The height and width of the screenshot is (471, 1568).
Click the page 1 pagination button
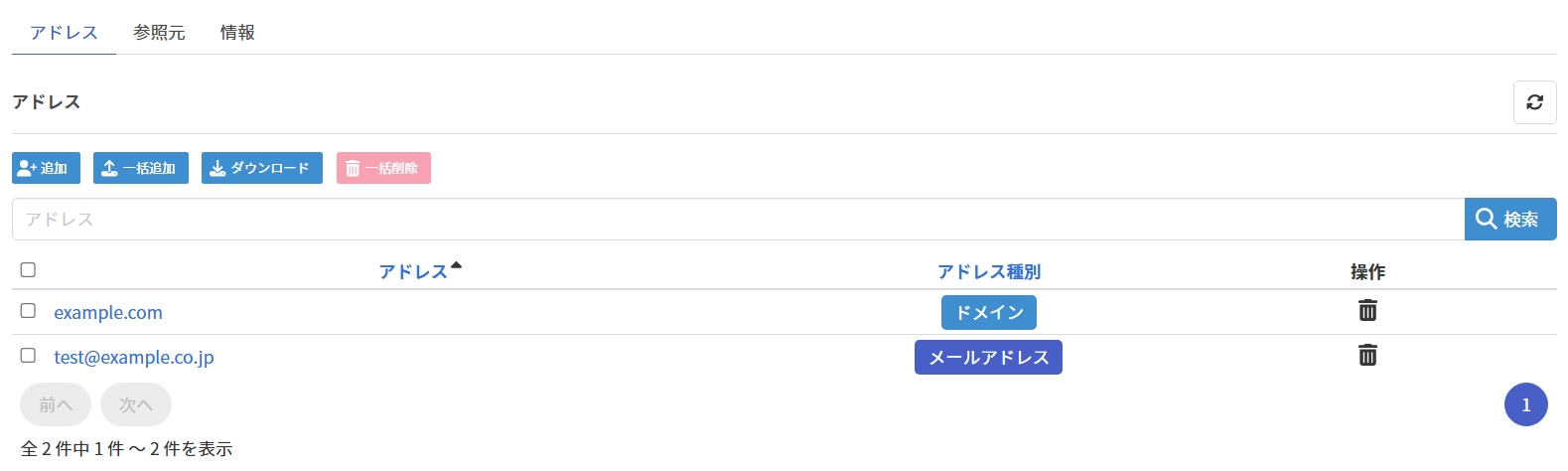[x=1525, y=404]
